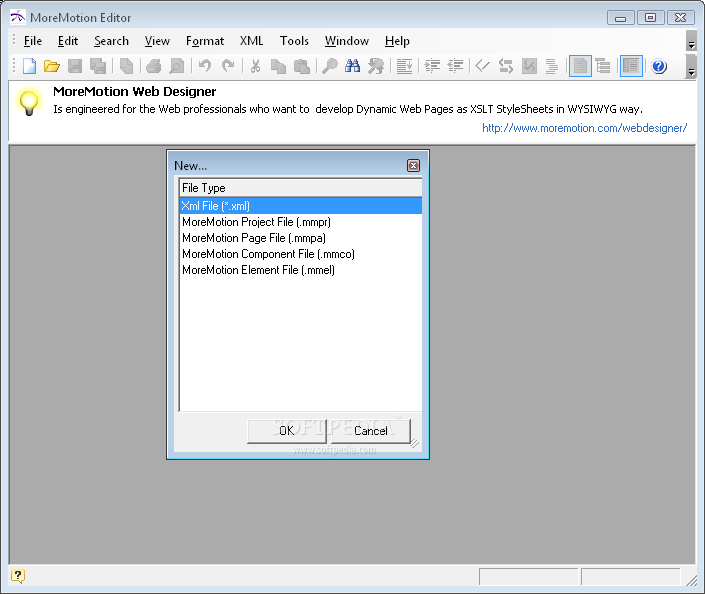Save file using single floppy-disk icon
This screenshot has height=594, width=705.
75,66
